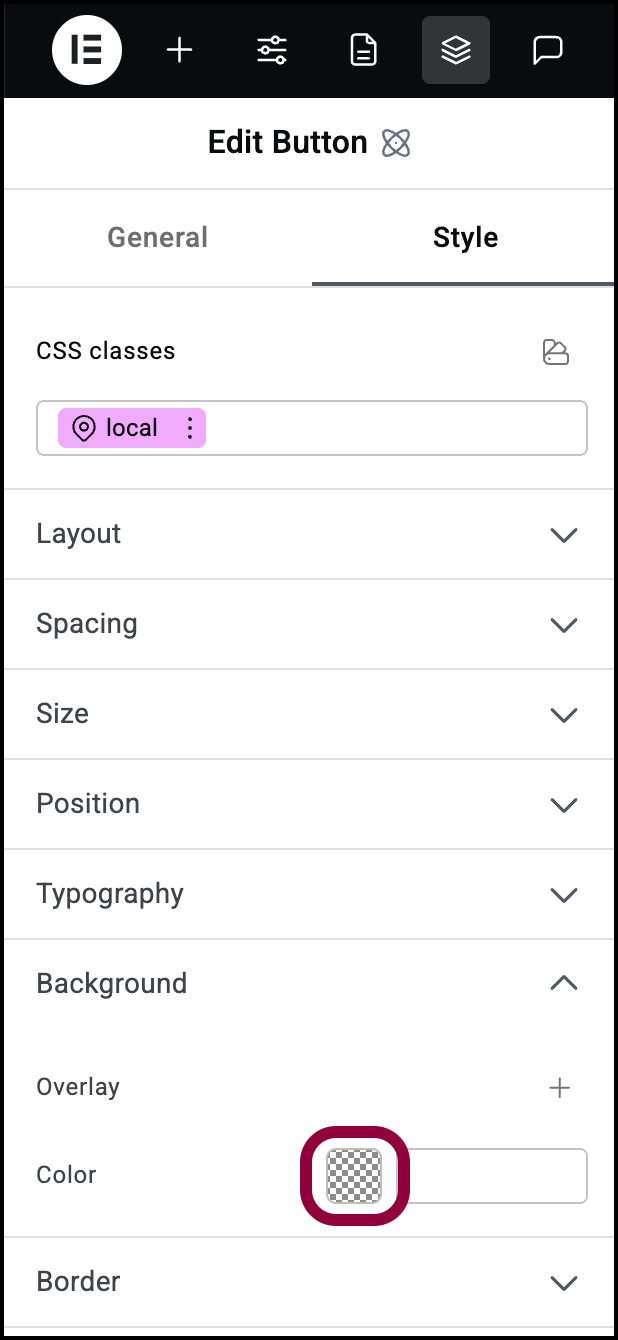Open the background Color swatch picker
Screen dimensions: 618x1340
point(355,1176)
